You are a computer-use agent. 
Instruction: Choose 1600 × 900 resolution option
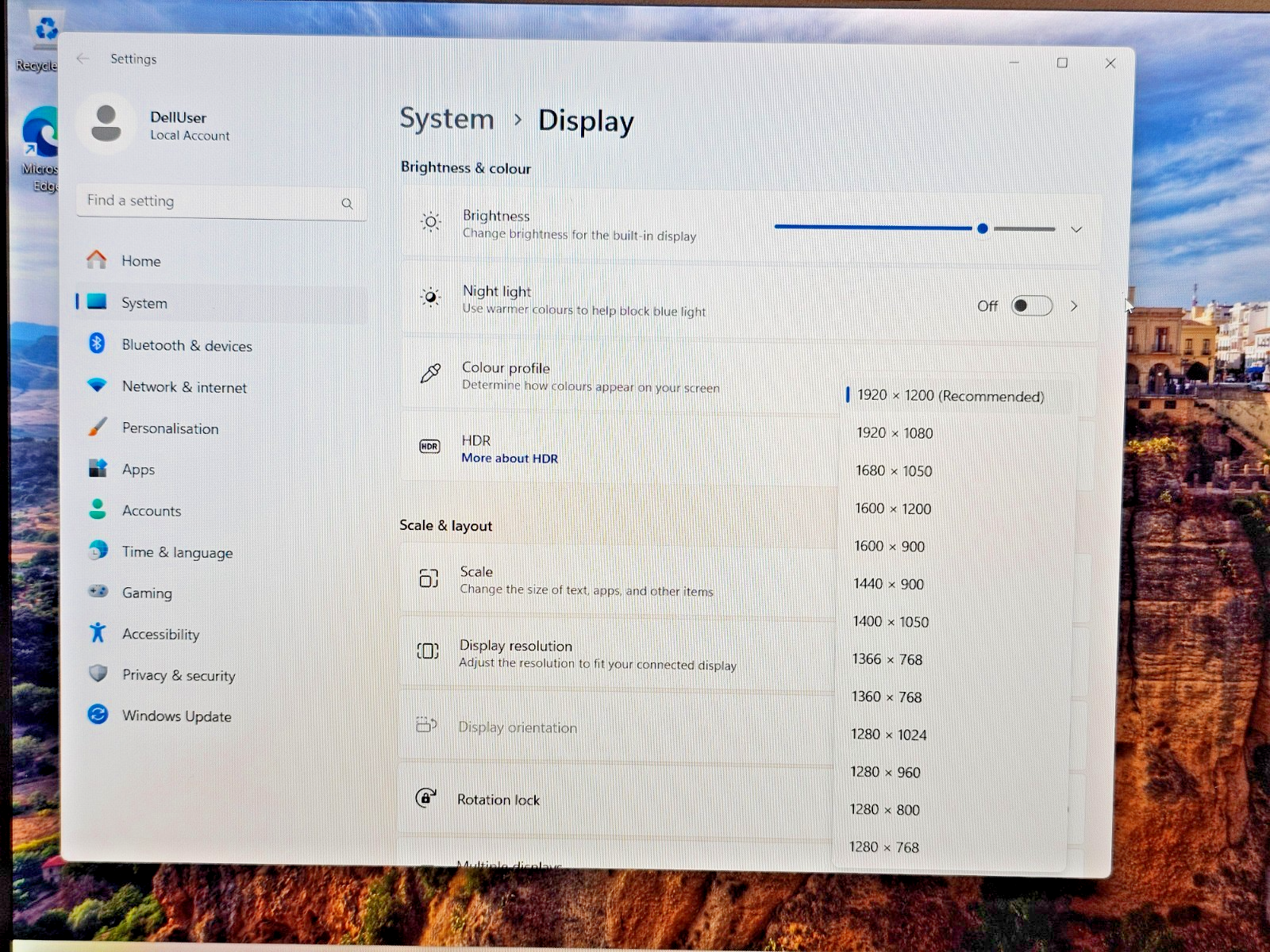pos(889,547)
